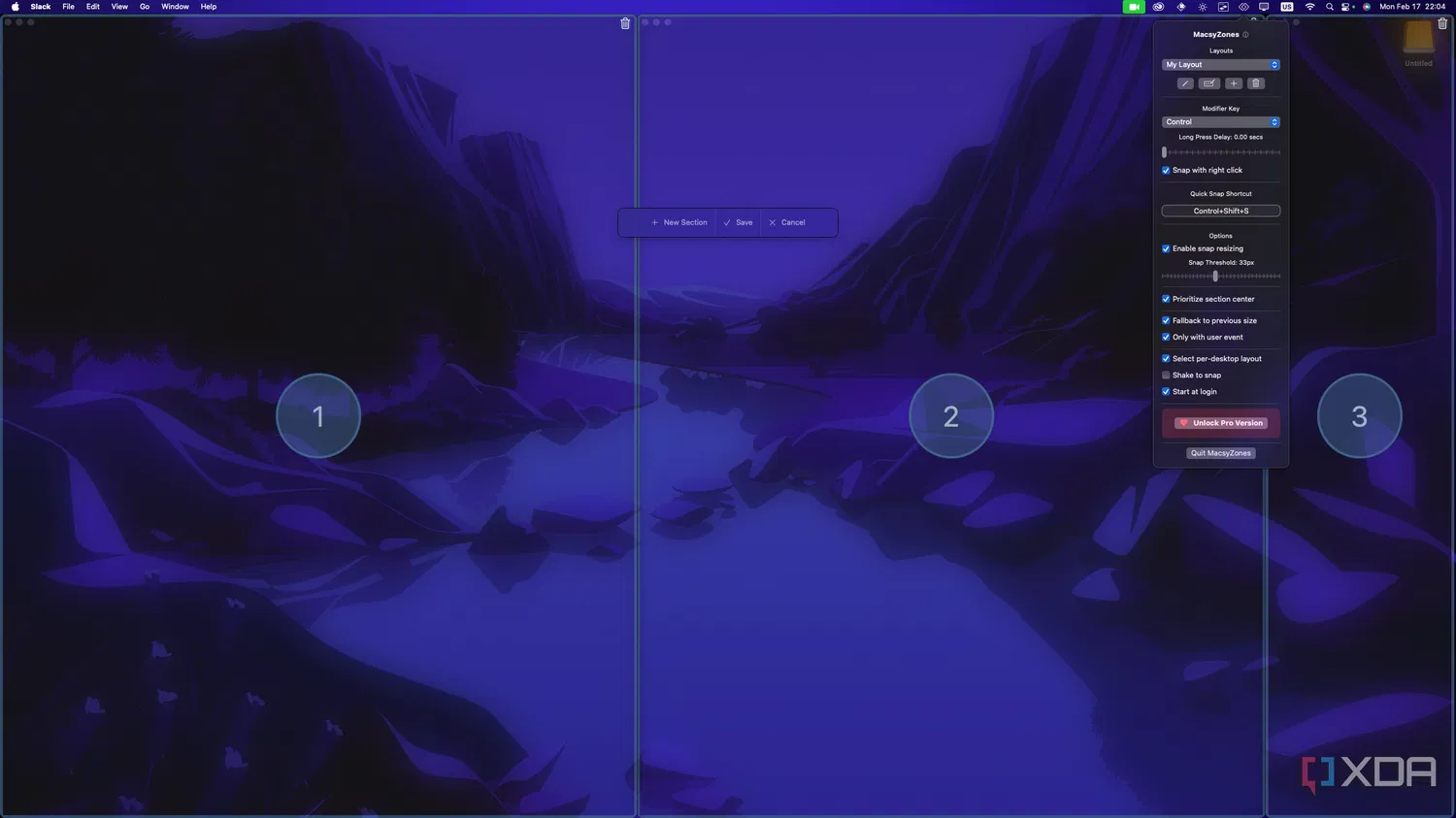
Task: Click the trash icon on zone 3
Action: (x=1442, y=23)
